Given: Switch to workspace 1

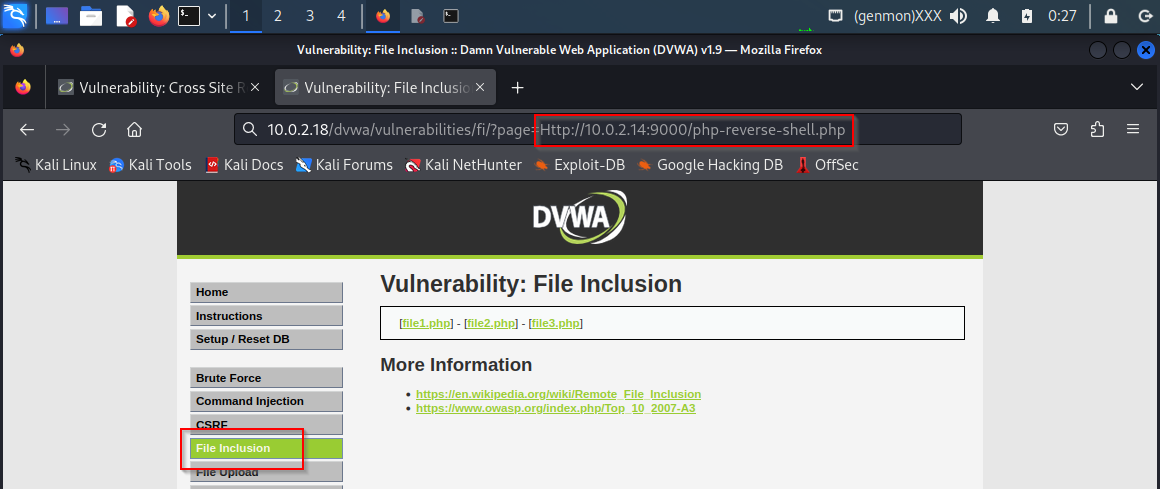Looking at the screenshot, I should 246,16.
